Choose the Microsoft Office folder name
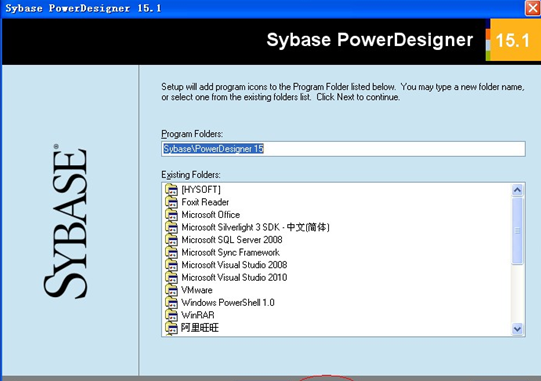Screen dimensions: 541x381 pyautogui.click(x=210, y=215)
